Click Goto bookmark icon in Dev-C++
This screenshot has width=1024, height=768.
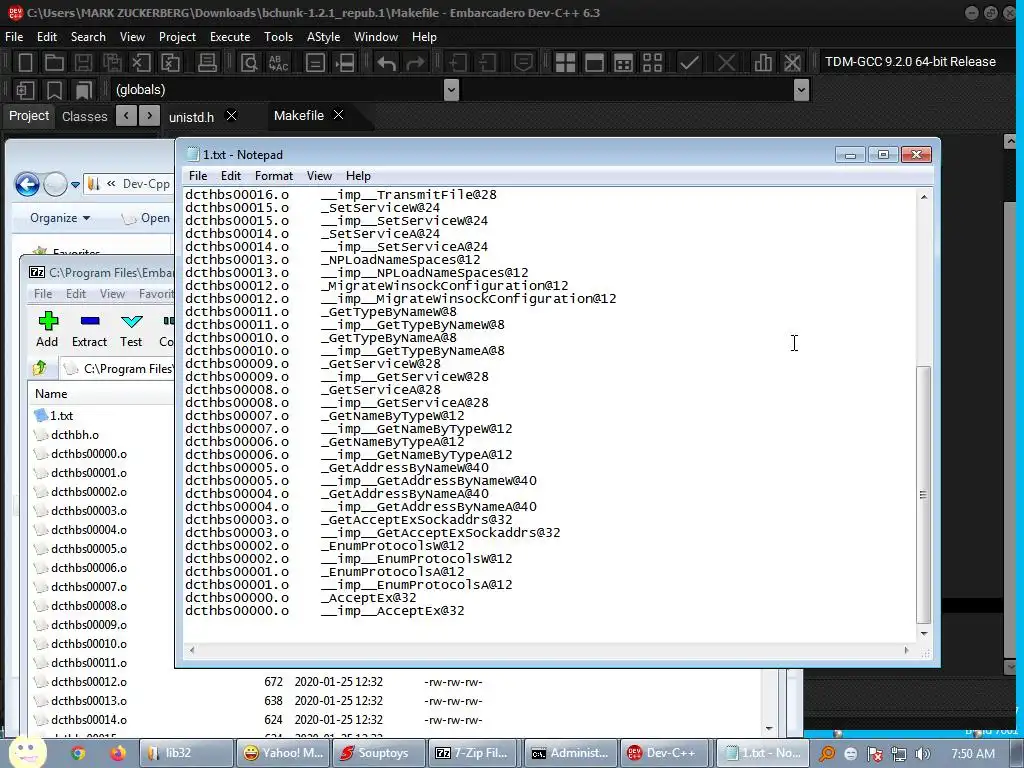point(84,89)
